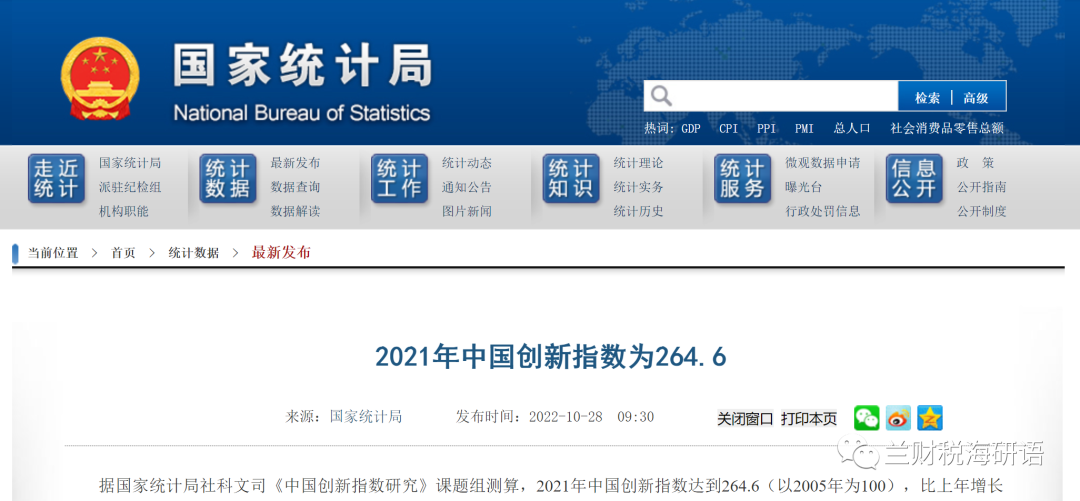
Task: Open 国家统计局 menu link
Action: (x=129, y=163)
